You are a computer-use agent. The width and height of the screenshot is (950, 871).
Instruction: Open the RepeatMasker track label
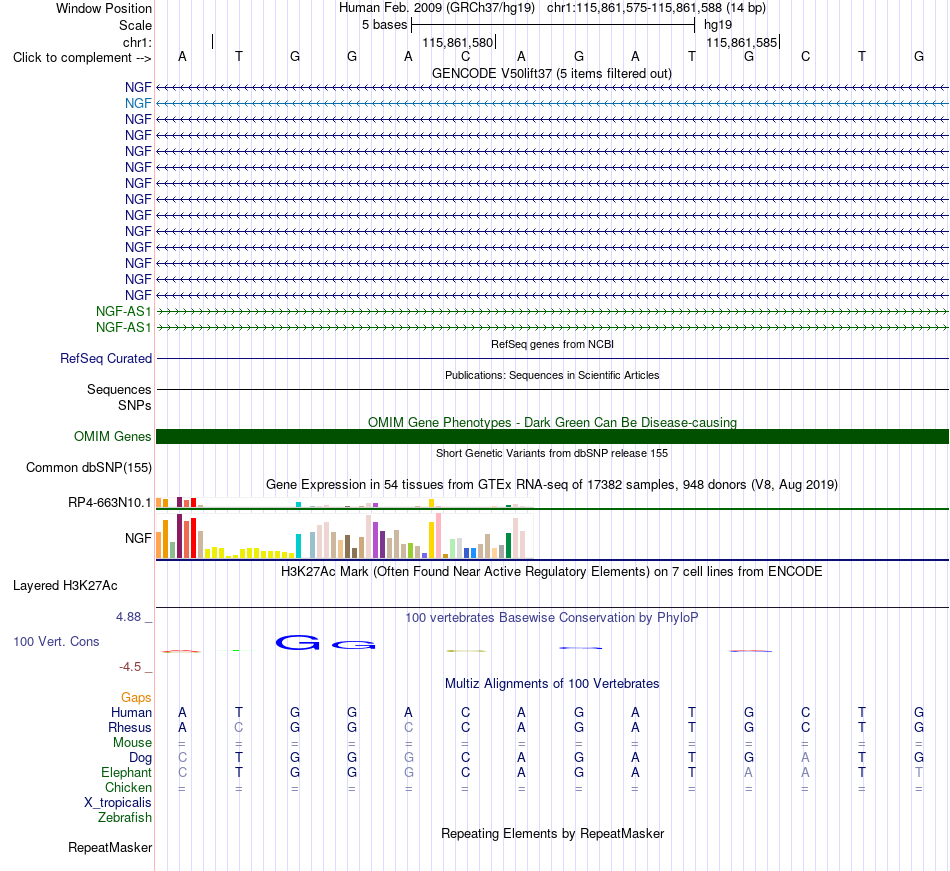click(110, 847)
